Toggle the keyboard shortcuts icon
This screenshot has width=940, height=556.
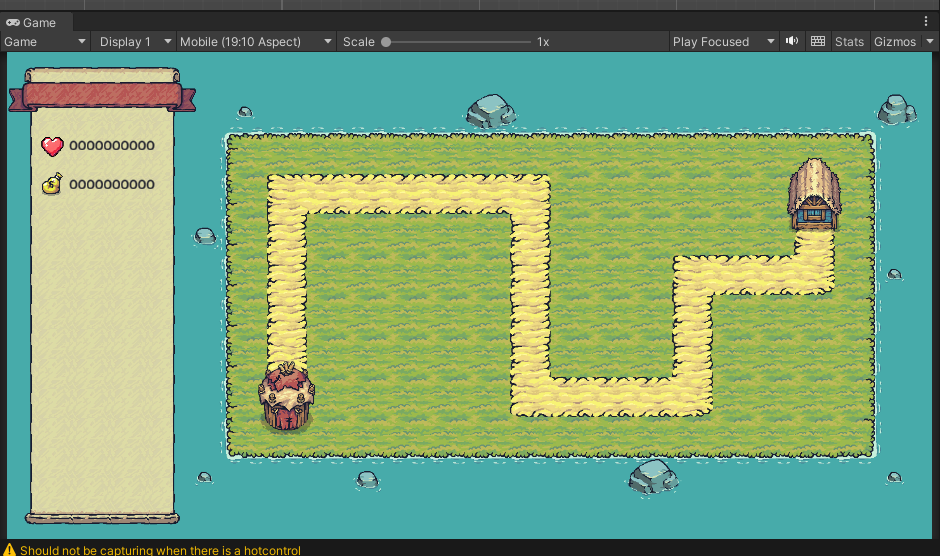[818, 41]
